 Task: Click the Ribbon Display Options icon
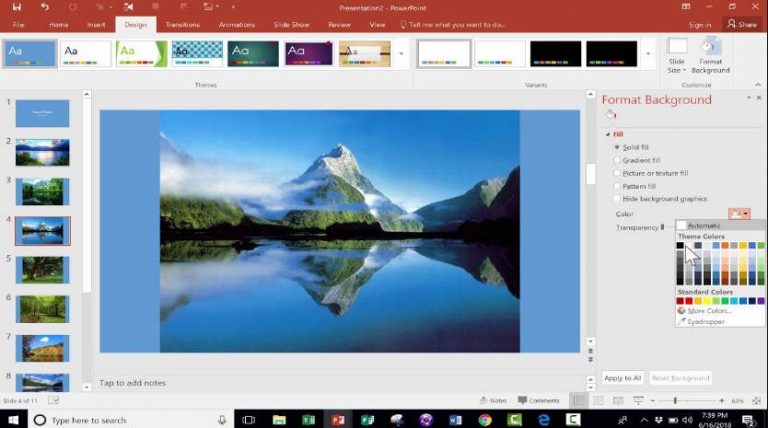tap(686, 7)
